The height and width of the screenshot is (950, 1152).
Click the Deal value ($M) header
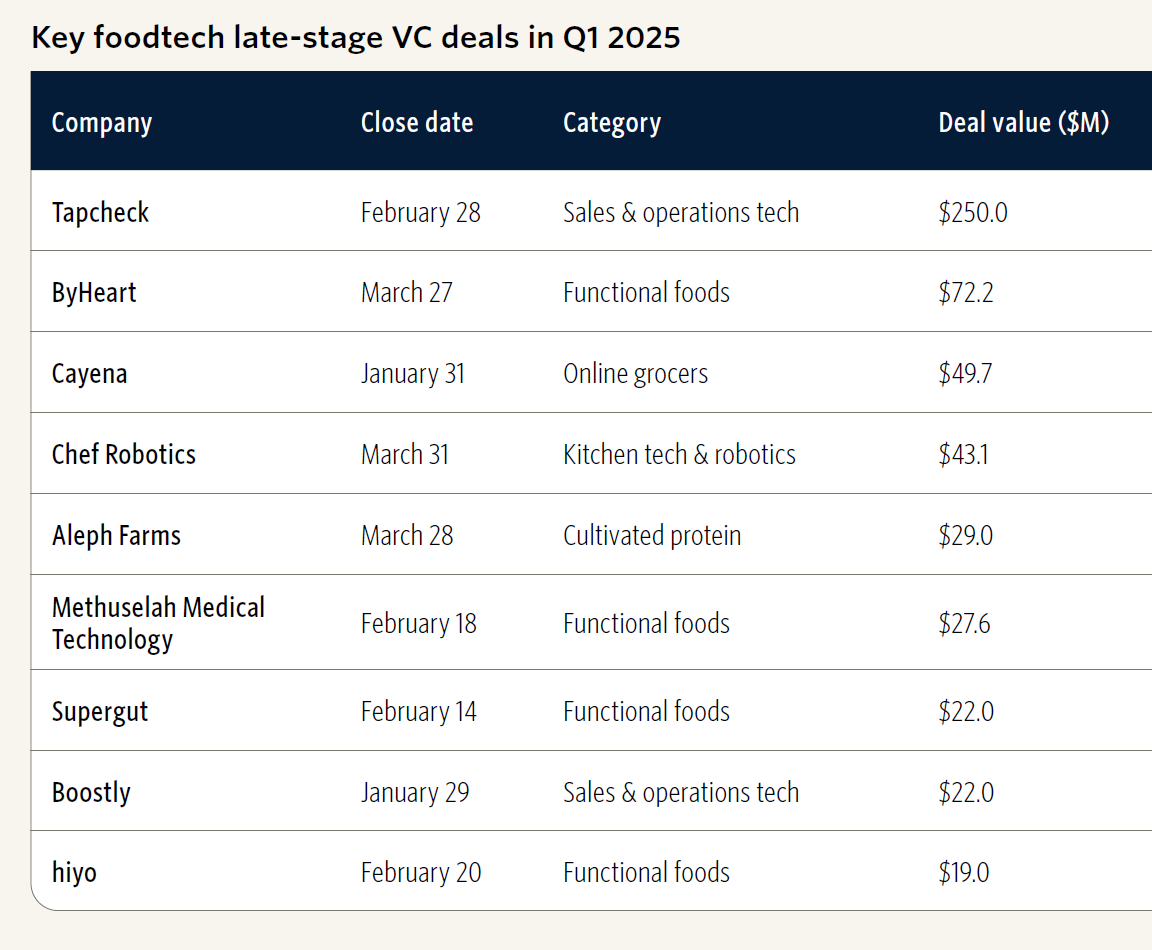tap(1023, 123)
